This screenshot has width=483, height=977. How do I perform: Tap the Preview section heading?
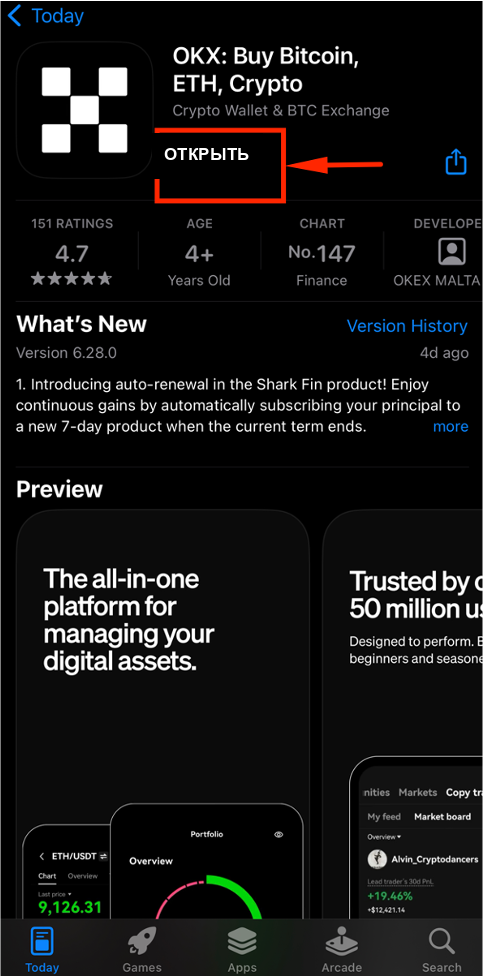(59, 489)
